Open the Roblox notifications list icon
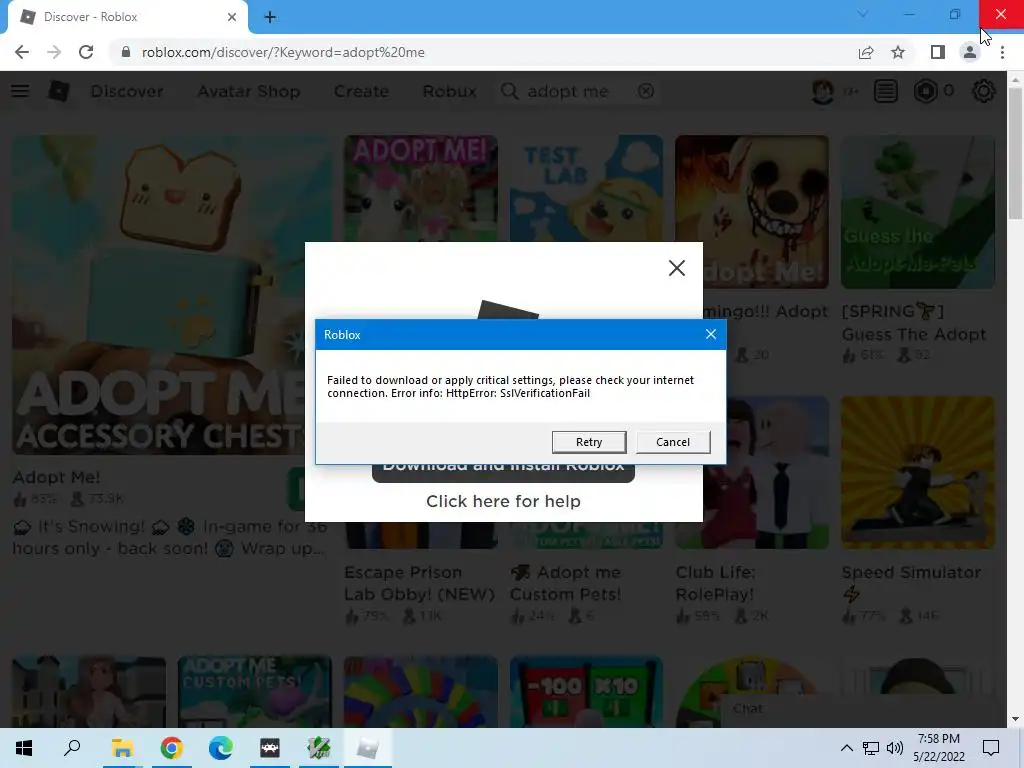Viewport: 1024px width, 768px height. 886,91
